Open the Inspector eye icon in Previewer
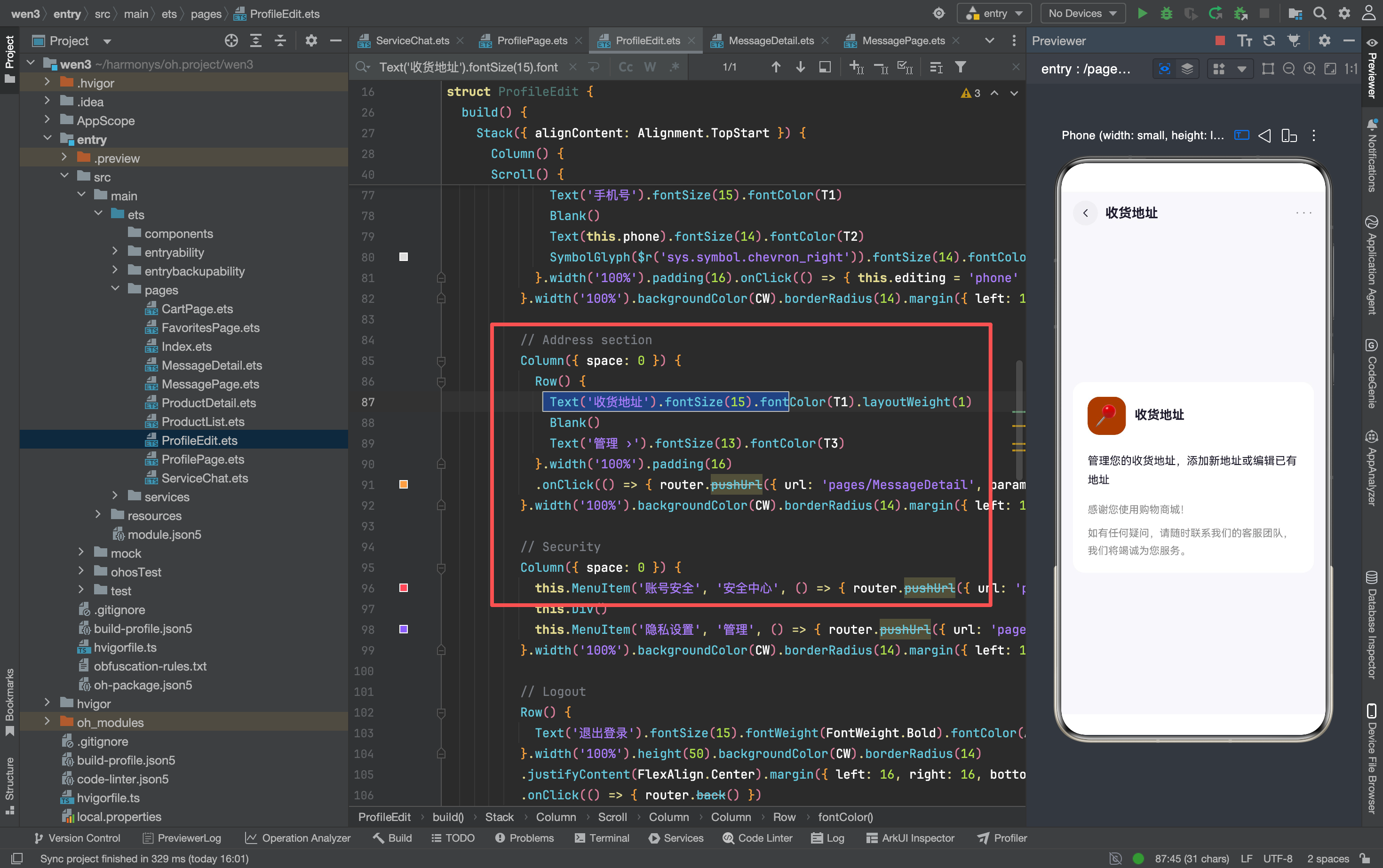The height and width of the screenshot is (868, 1383). click(x=1164, y=69)
